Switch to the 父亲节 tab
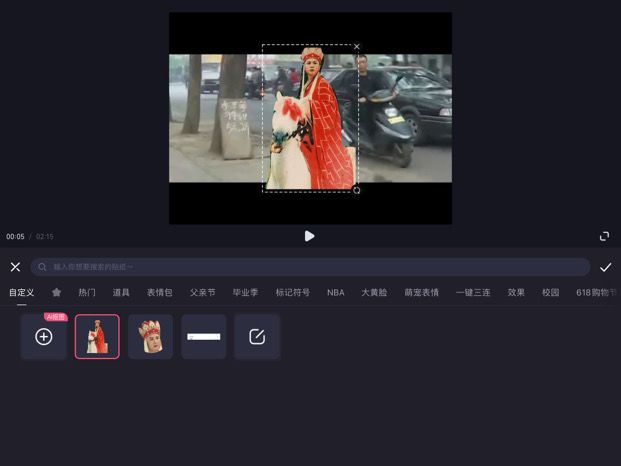Viewport: 621px width, 466px height. [x=202, y=293]
